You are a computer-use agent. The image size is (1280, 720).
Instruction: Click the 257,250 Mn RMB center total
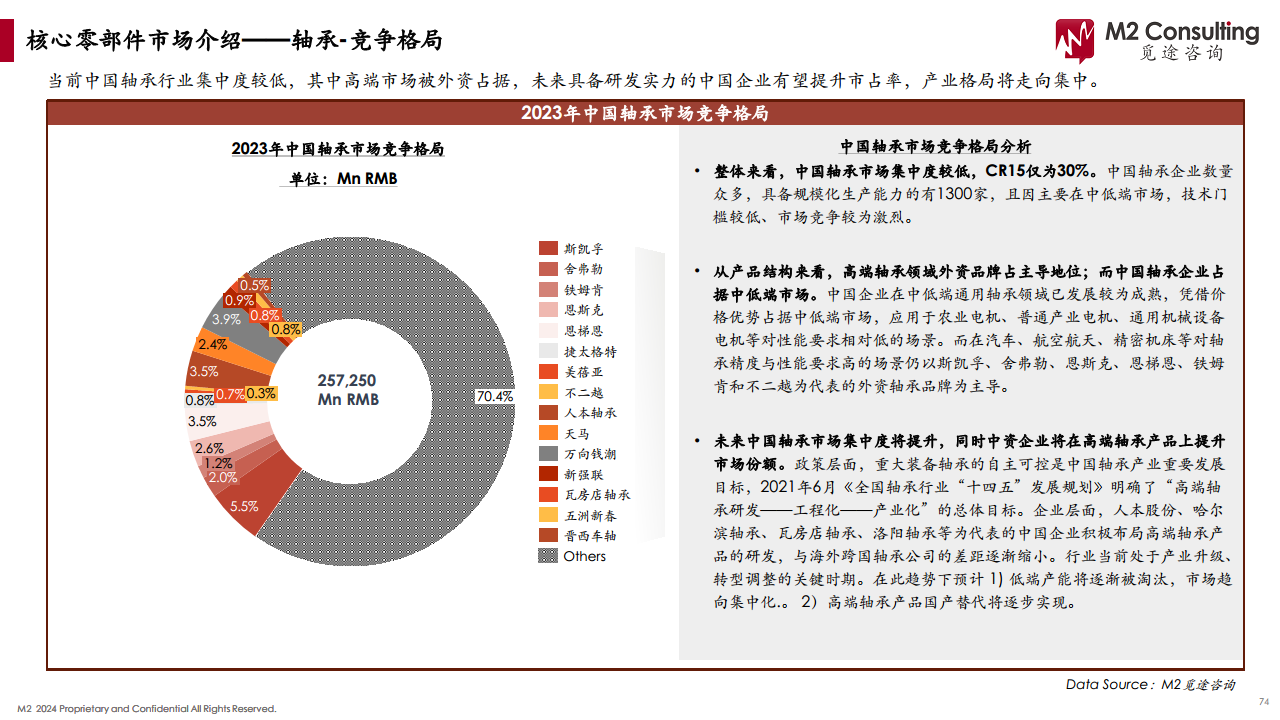tap(348, 390)
